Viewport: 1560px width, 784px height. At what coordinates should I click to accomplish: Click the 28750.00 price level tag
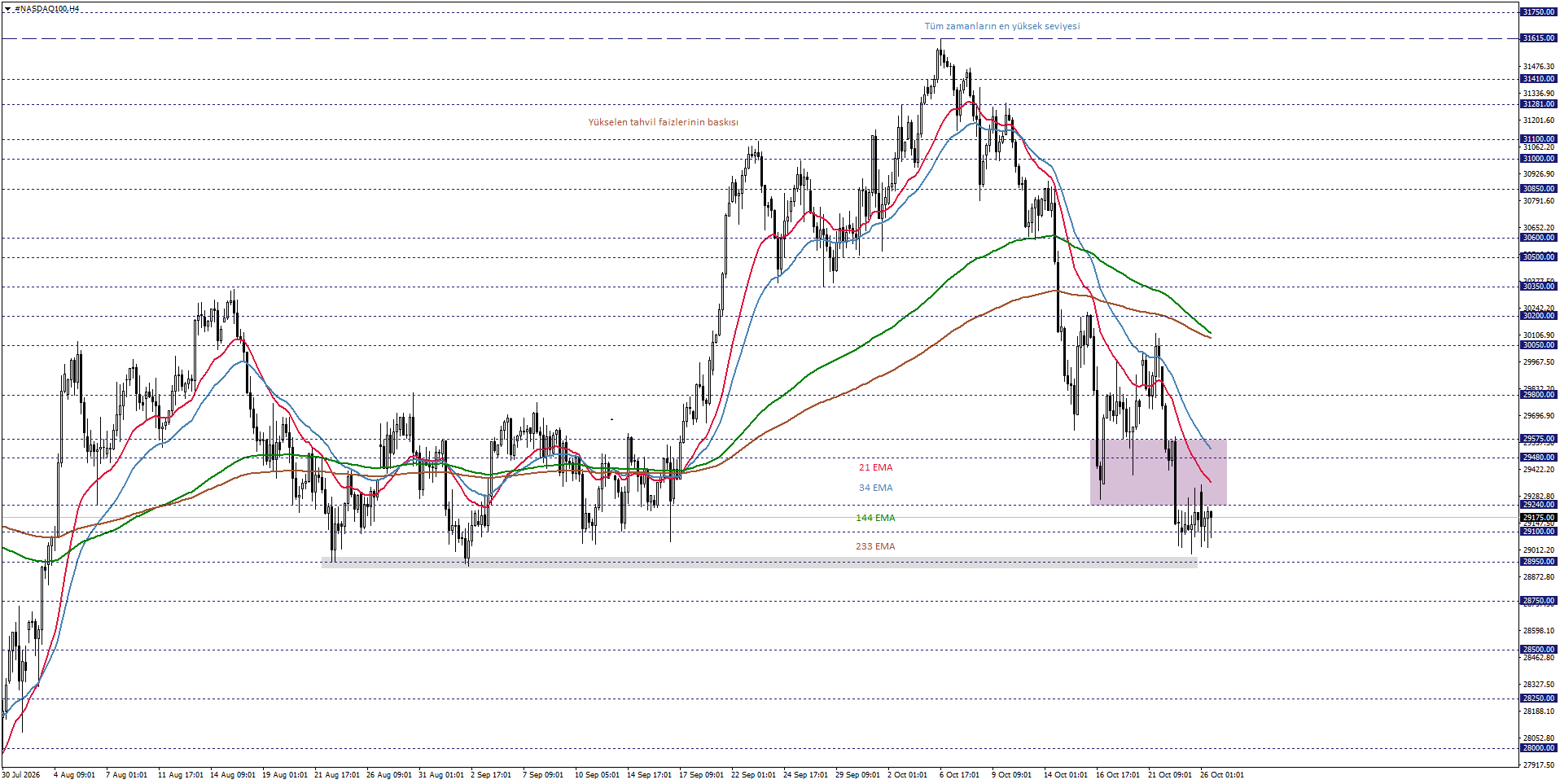coord(1539,601)
